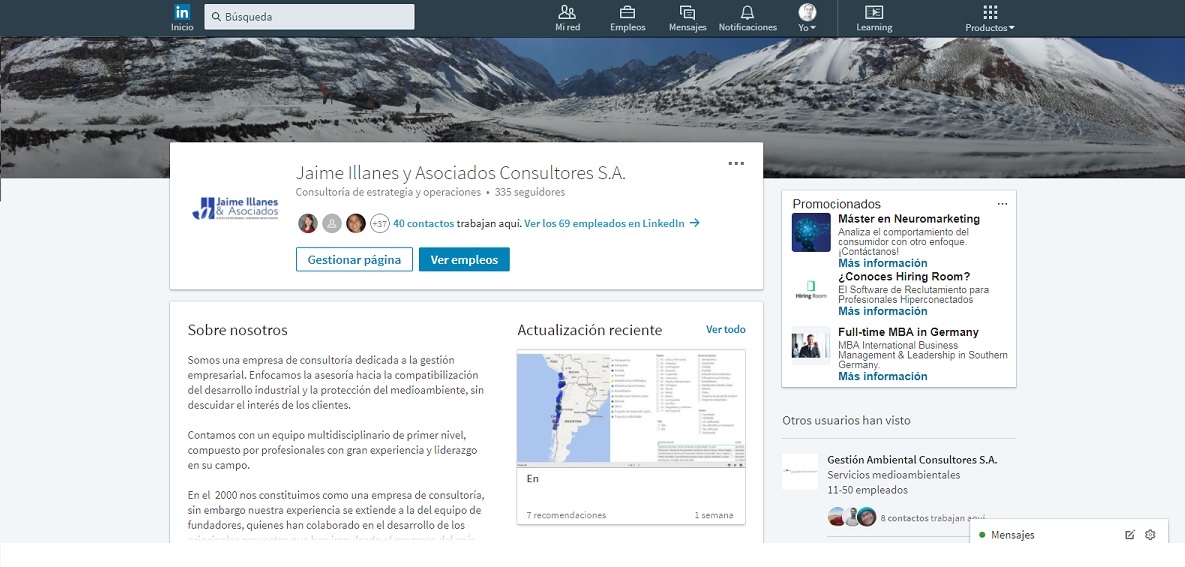Click the 1 semana timestamp
Screen dimensions: 1185x567
[x=713, y=515]
